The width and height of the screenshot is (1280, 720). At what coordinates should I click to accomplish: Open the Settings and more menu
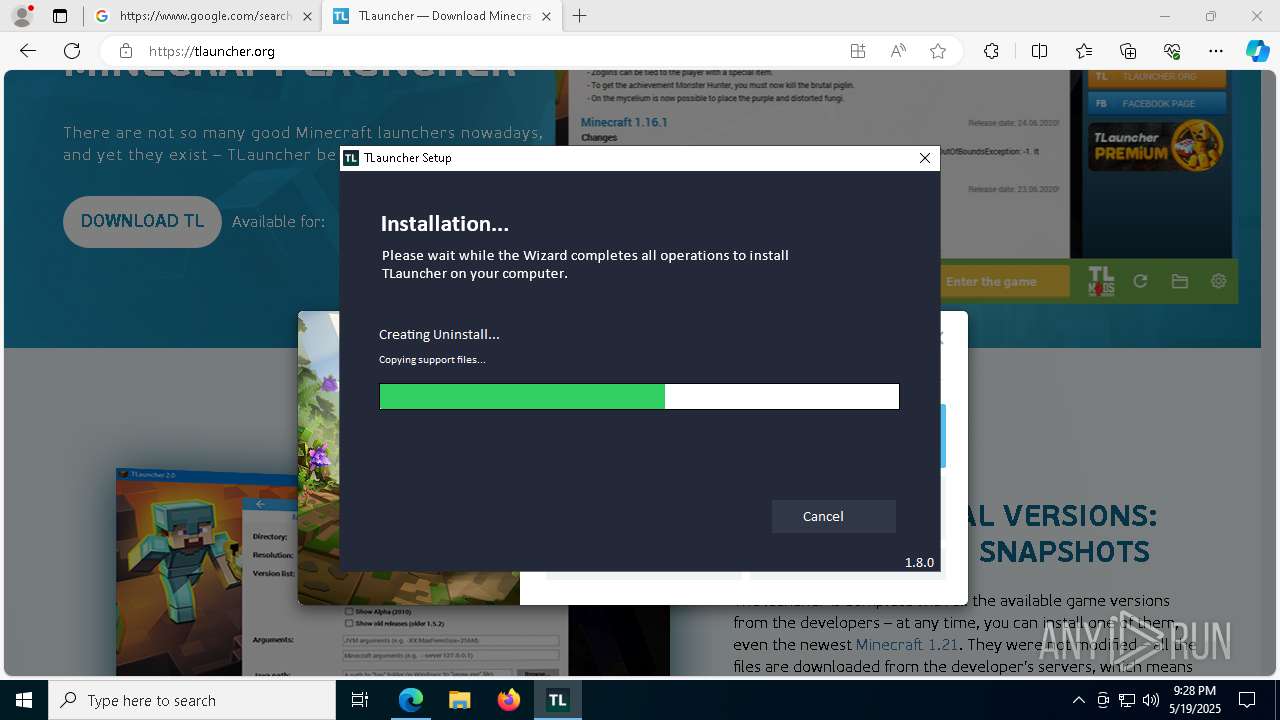1216,51
